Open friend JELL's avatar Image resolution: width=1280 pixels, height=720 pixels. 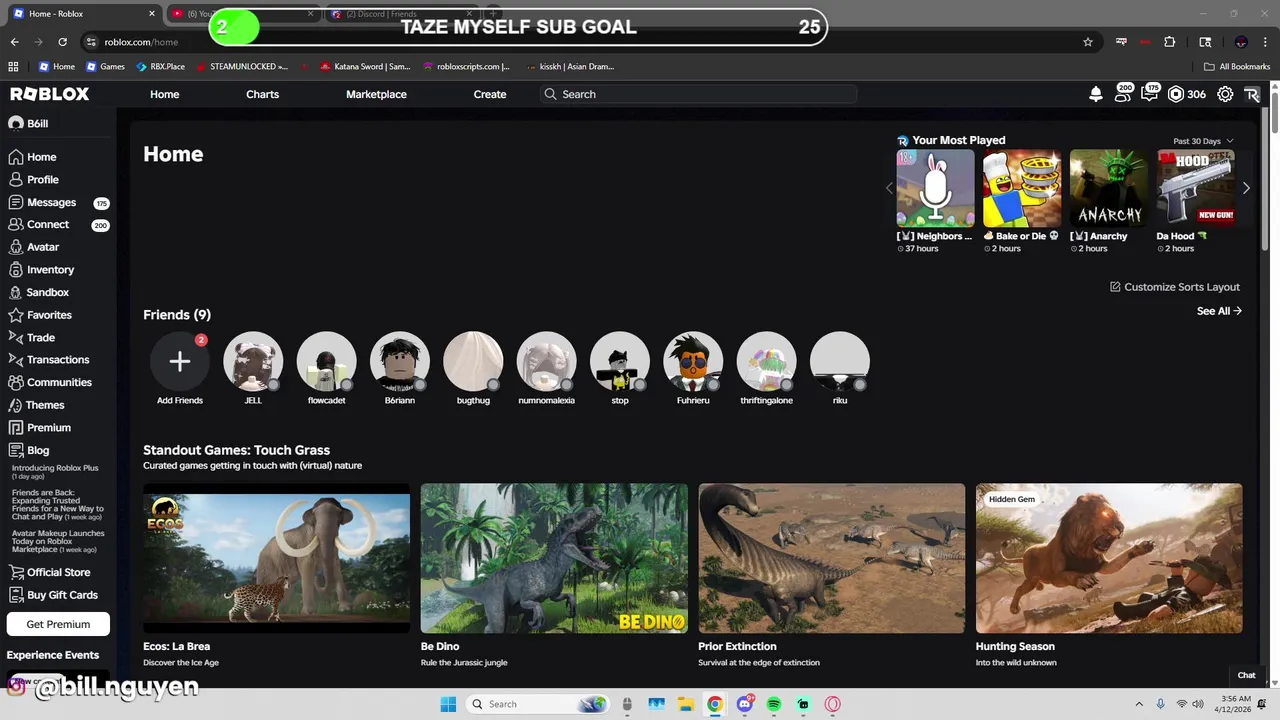pyautogui.click(x=253, y=361)
